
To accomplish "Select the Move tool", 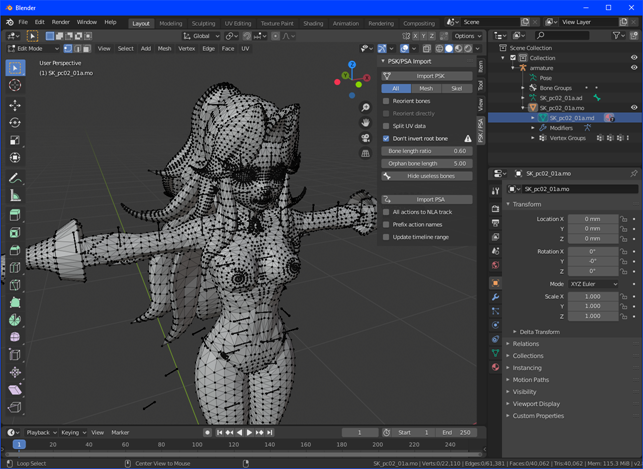I will (15, 105).
